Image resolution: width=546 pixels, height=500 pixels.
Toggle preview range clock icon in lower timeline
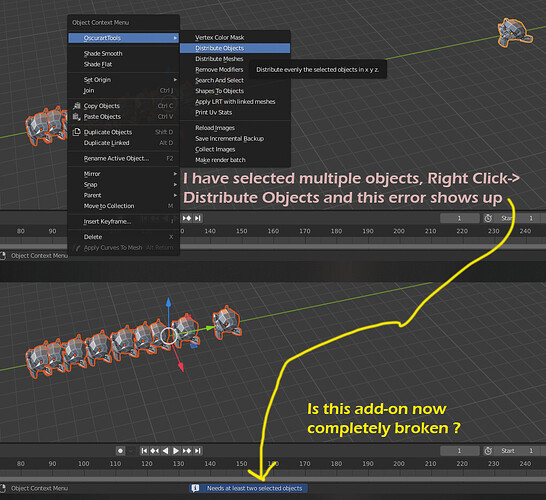coord(488,451)
